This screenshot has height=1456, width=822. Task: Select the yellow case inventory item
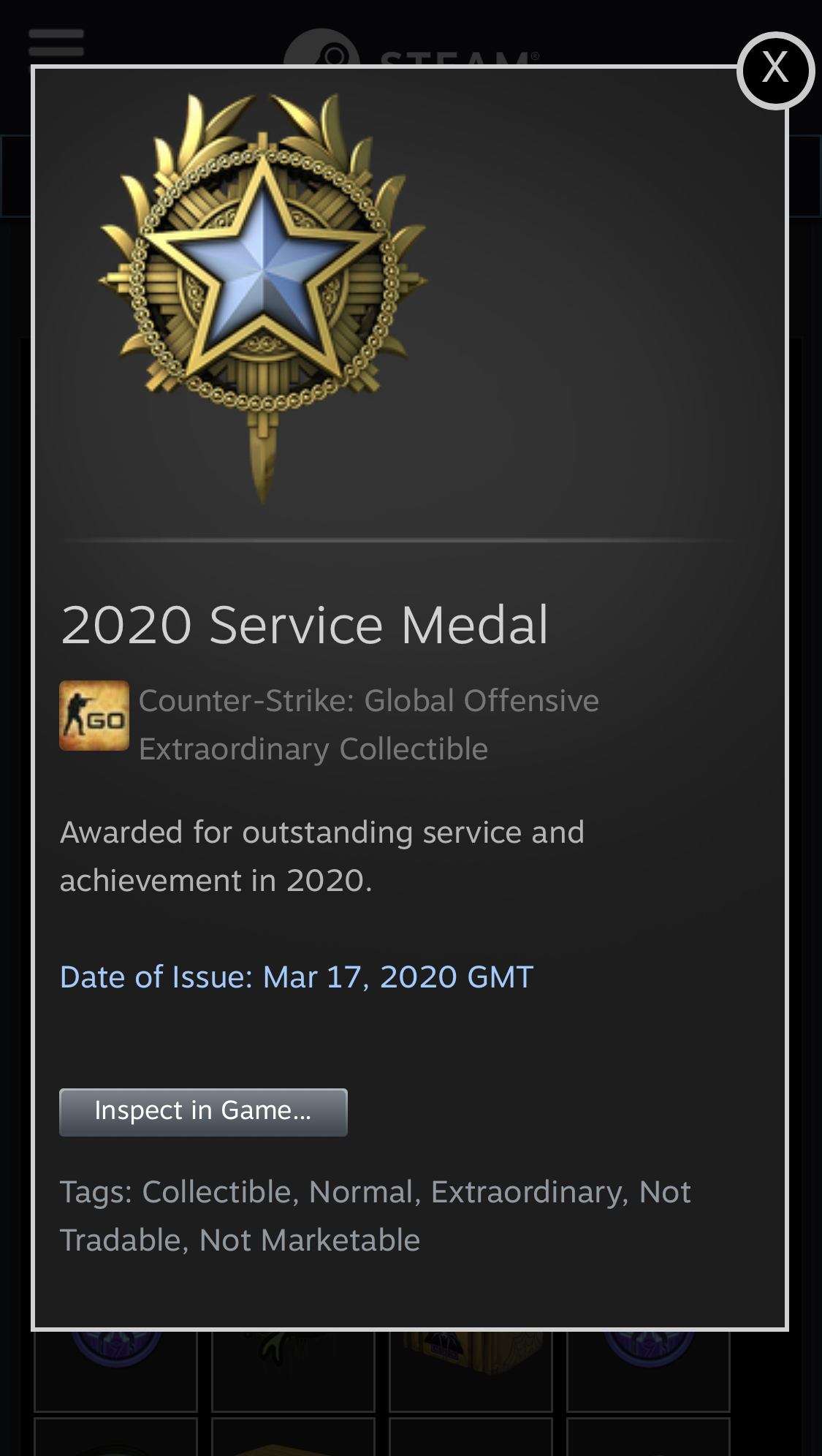click(x=471, y=1370)
